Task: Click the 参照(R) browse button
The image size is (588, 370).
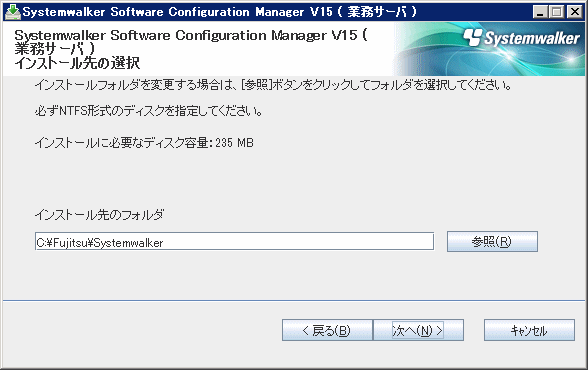Action: 492,241
